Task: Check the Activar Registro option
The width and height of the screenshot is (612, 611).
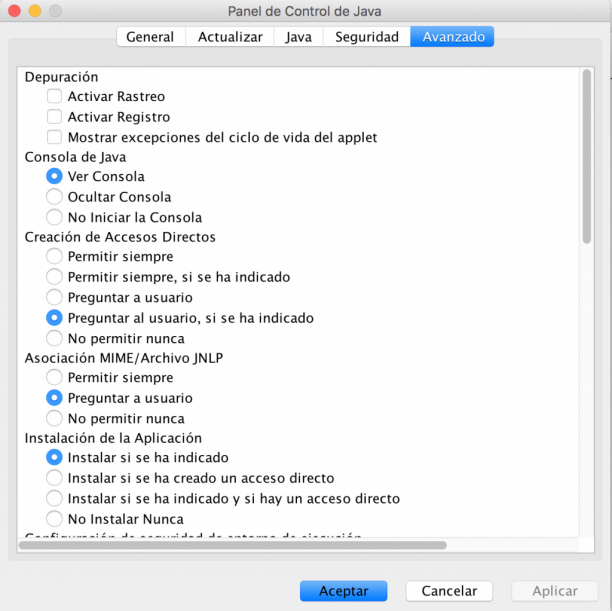Action: tap(54, 117)
